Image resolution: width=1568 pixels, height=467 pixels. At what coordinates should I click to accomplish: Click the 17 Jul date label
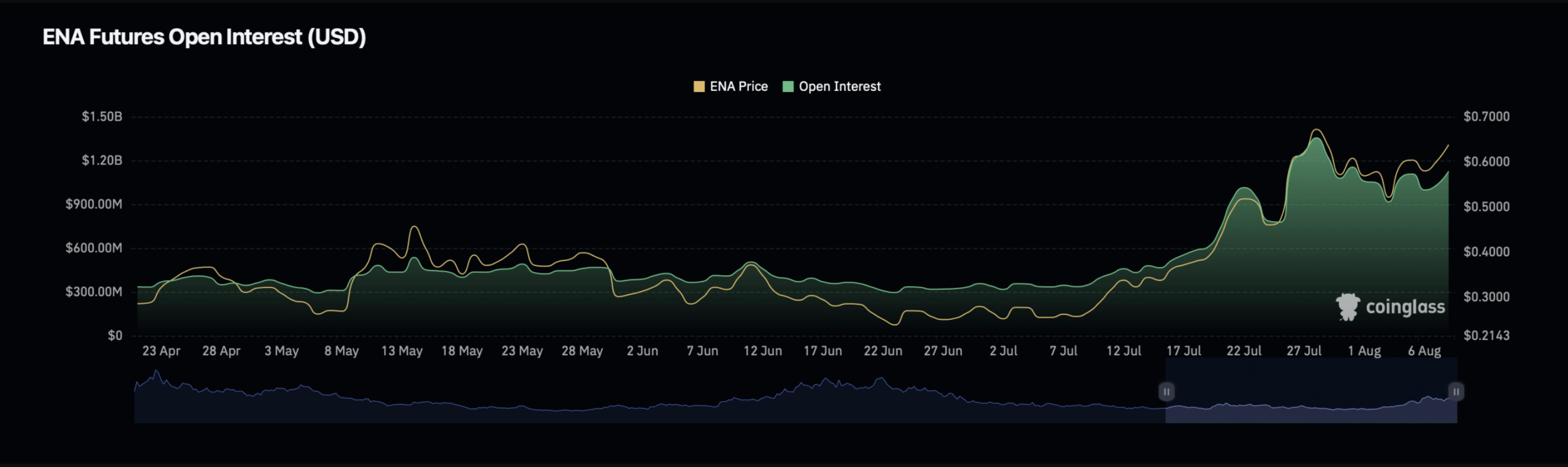[1184, 351]
